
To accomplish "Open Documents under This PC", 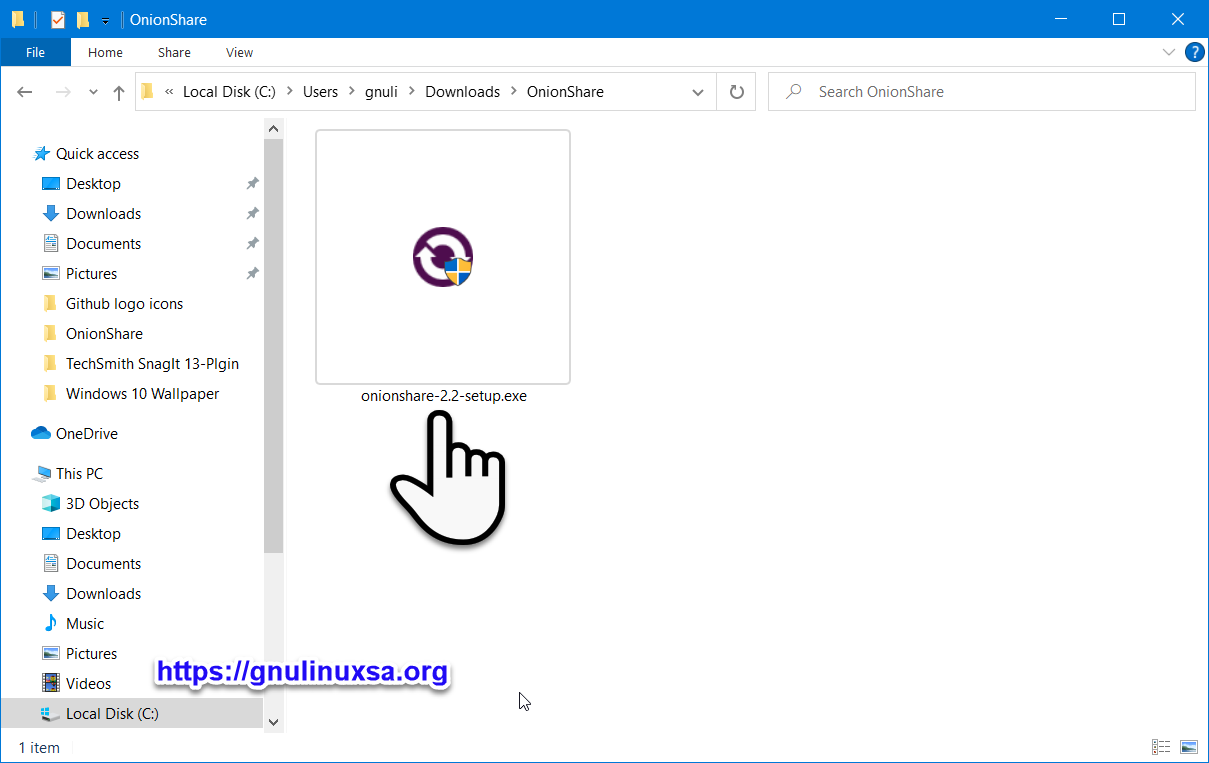I will (103, 564).
